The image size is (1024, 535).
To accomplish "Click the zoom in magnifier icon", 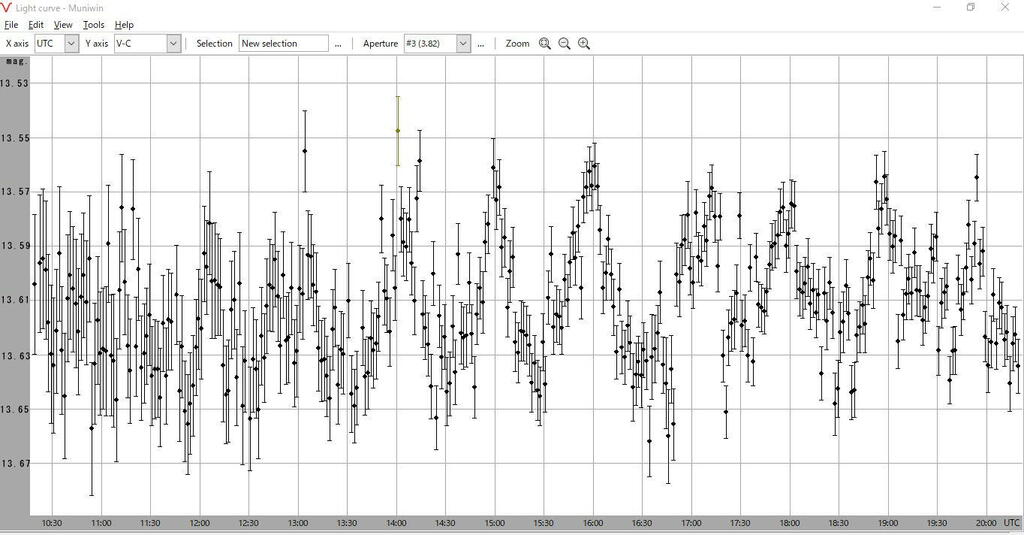I will pyautogui.click(x=584, y=44).
